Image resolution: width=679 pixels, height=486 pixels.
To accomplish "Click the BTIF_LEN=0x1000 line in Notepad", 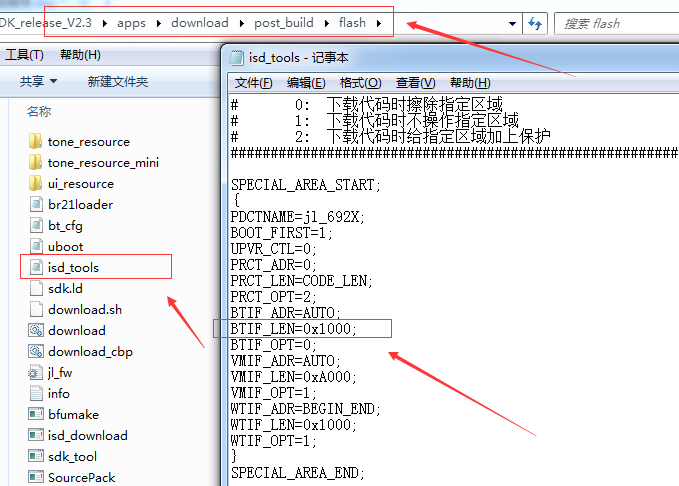I will click(x=294, y=329).
